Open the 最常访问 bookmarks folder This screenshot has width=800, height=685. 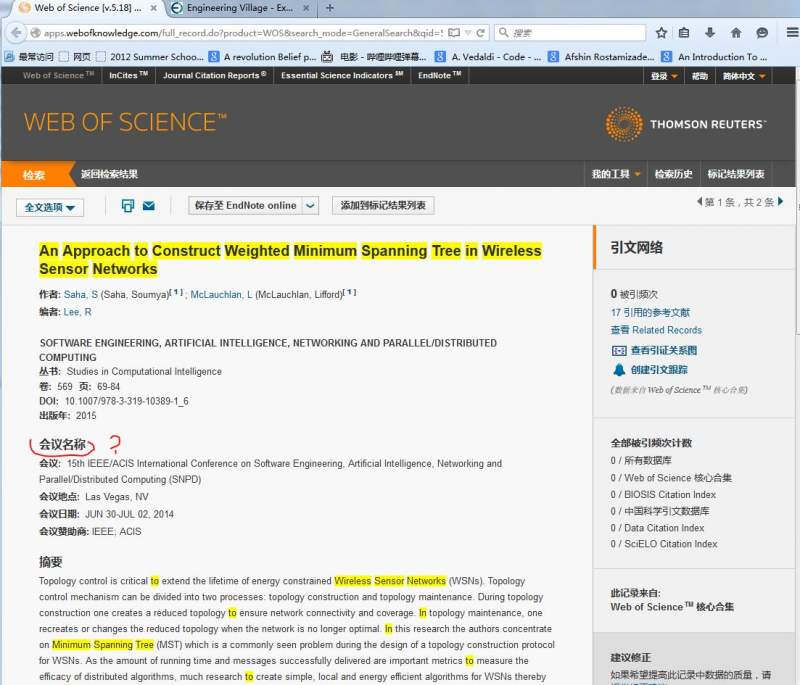(x=29, y=57)
